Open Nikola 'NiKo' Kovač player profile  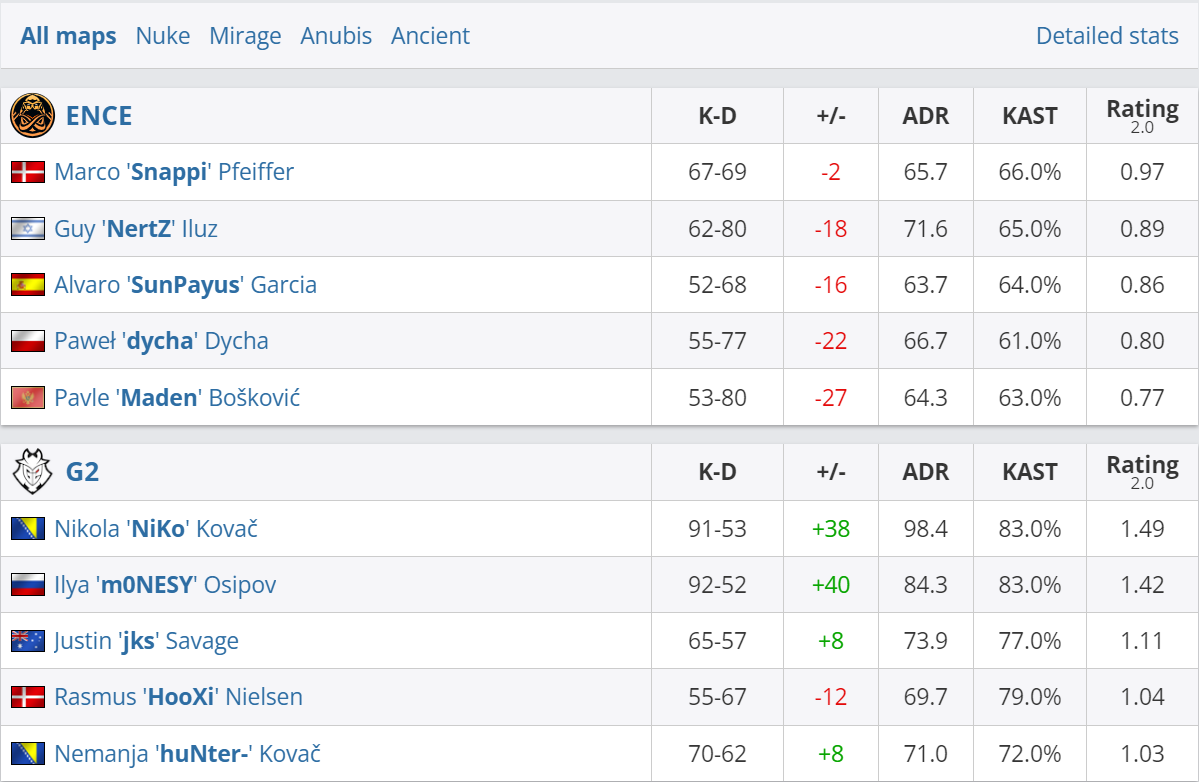(156, 528)
